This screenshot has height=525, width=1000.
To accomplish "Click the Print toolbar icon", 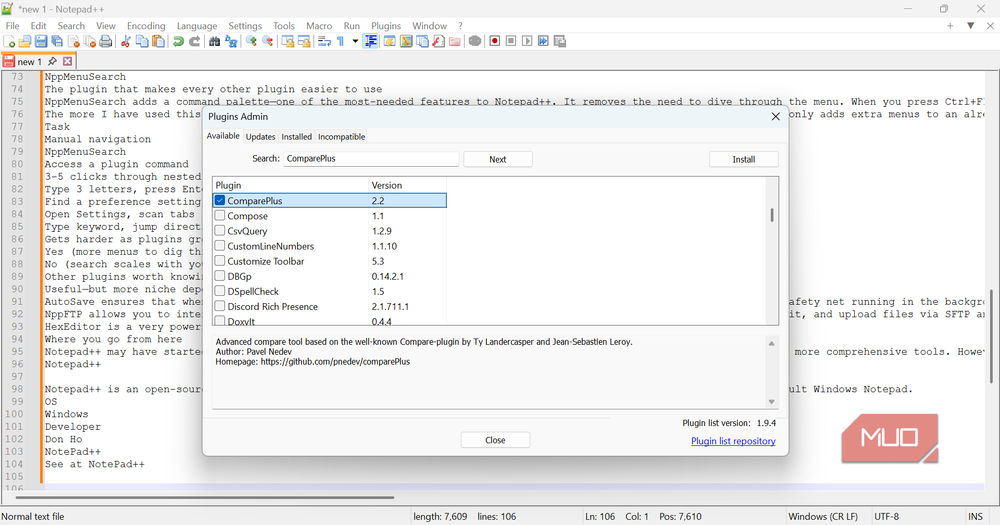I will click(x=106, y=41).
